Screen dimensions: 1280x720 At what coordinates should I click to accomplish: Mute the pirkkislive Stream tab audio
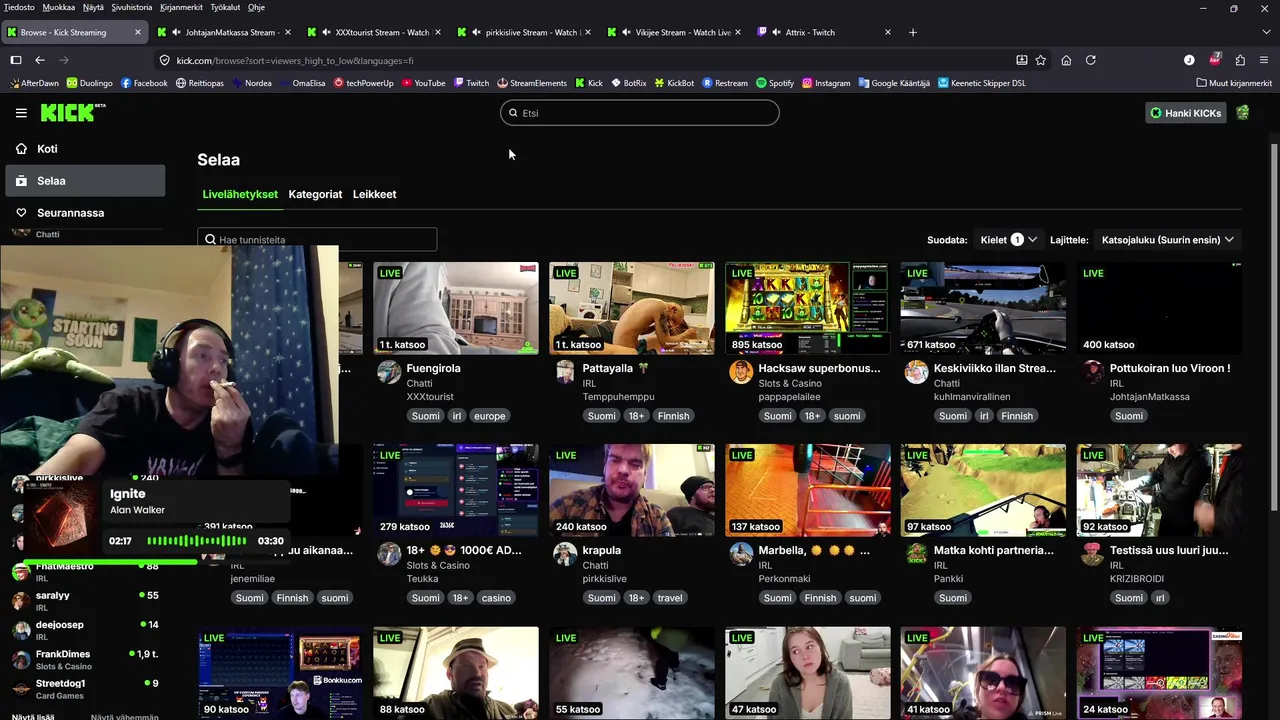point(475,32)
